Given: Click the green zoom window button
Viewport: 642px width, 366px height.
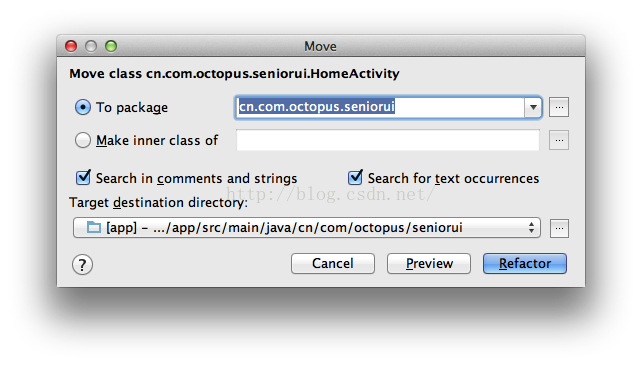Looking at the screenshot, I should (111, 46).
